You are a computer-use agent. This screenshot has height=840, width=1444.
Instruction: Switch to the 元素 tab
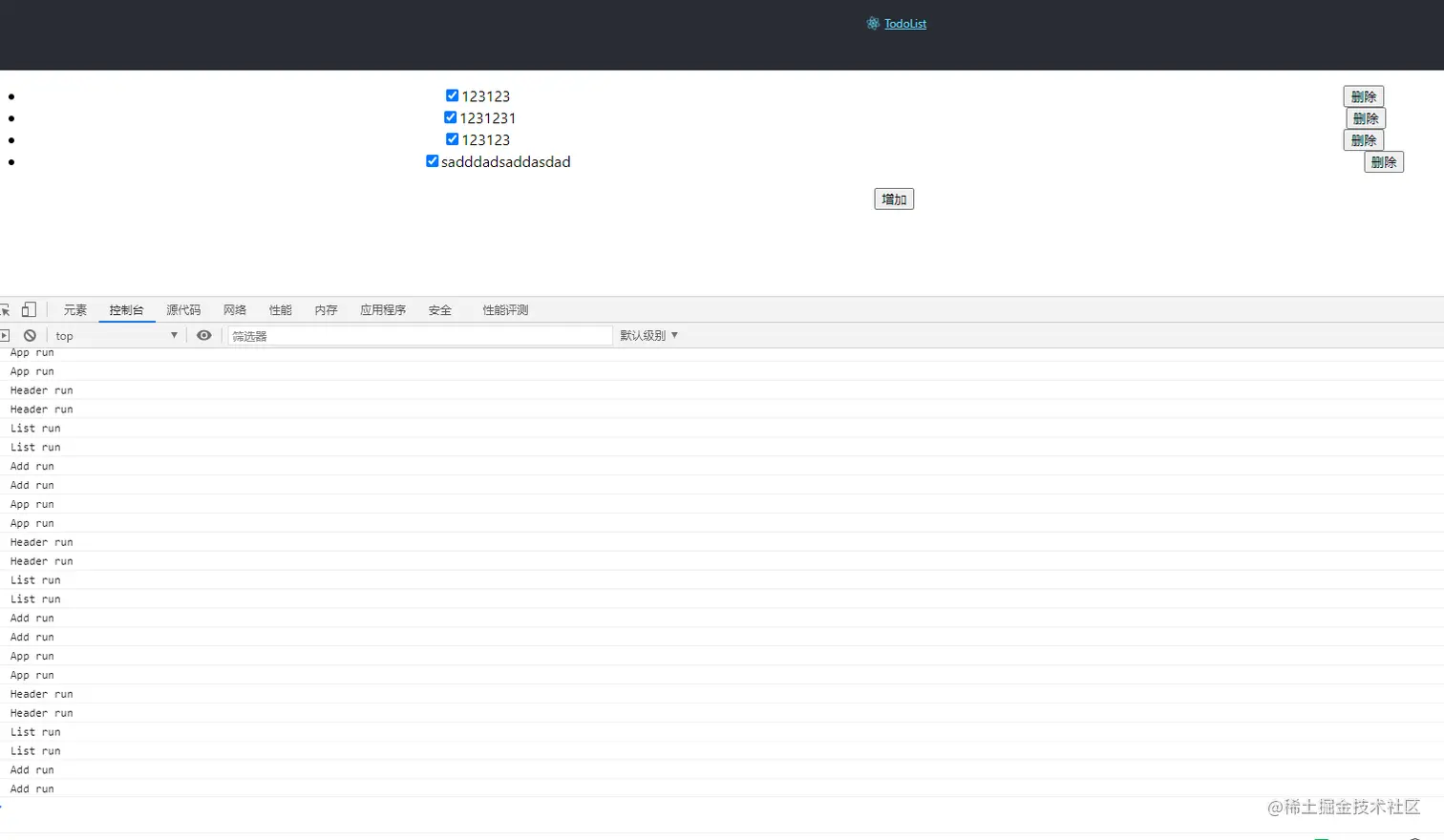click(75, 310)
